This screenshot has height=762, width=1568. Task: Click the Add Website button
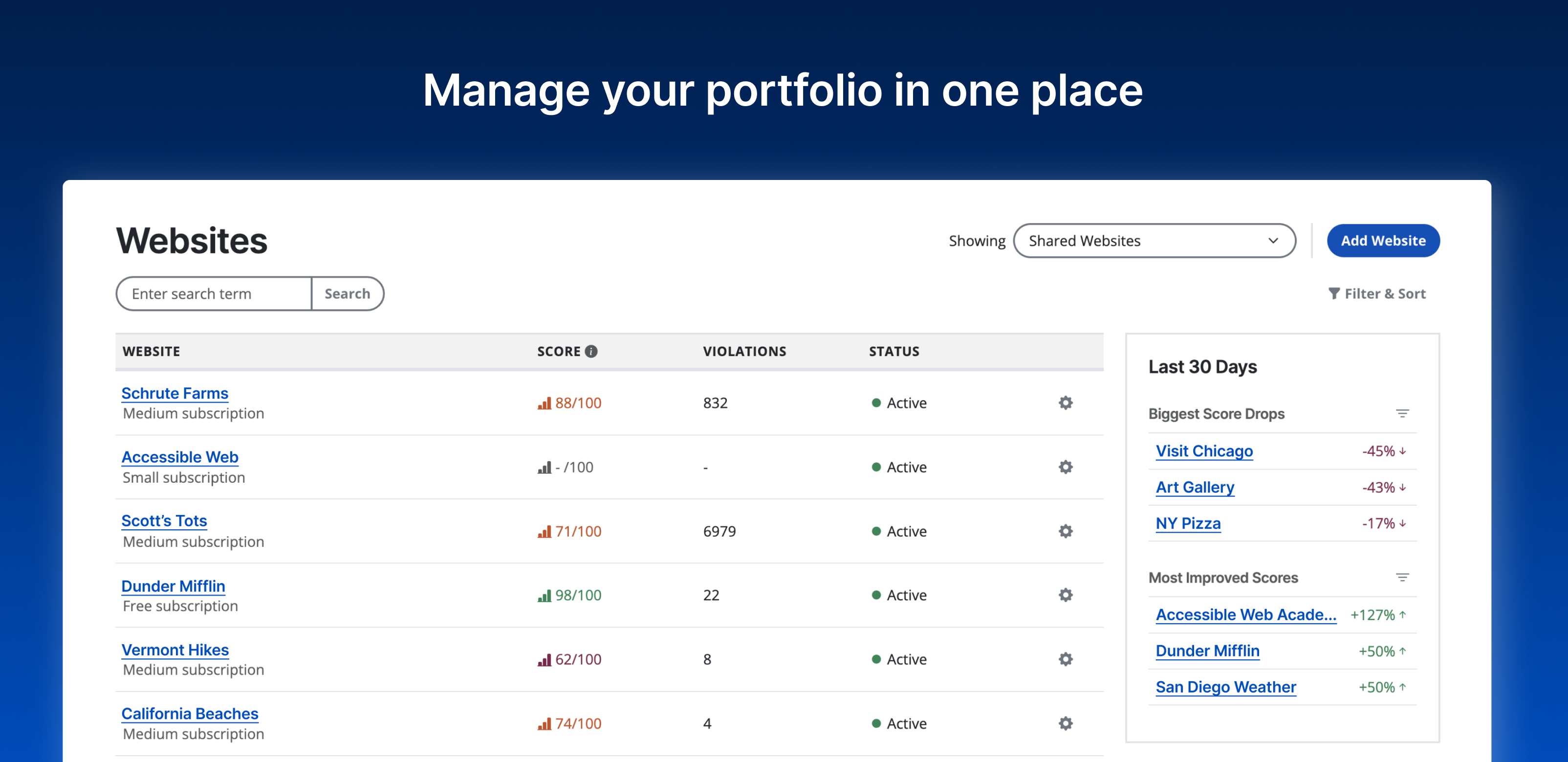[x=1383, y=241]
